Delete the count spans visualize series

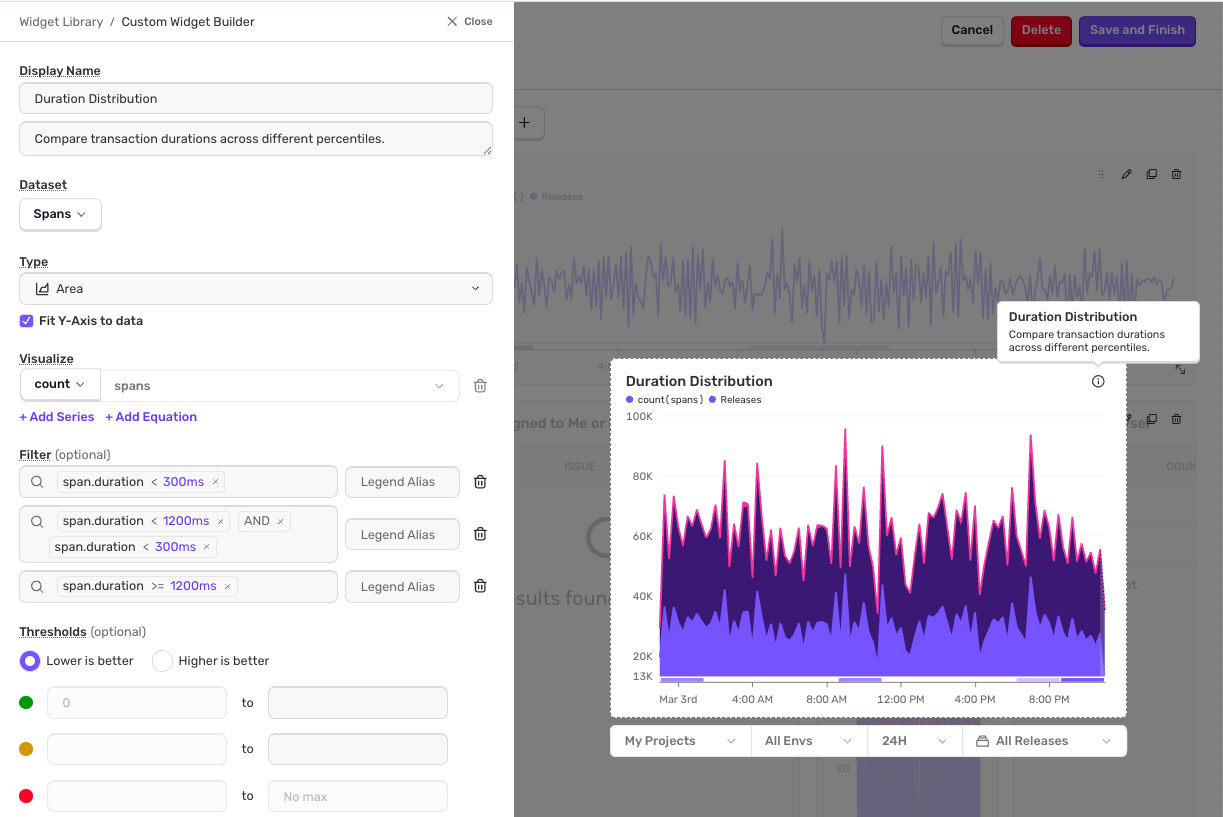click(x=480, y=386)
